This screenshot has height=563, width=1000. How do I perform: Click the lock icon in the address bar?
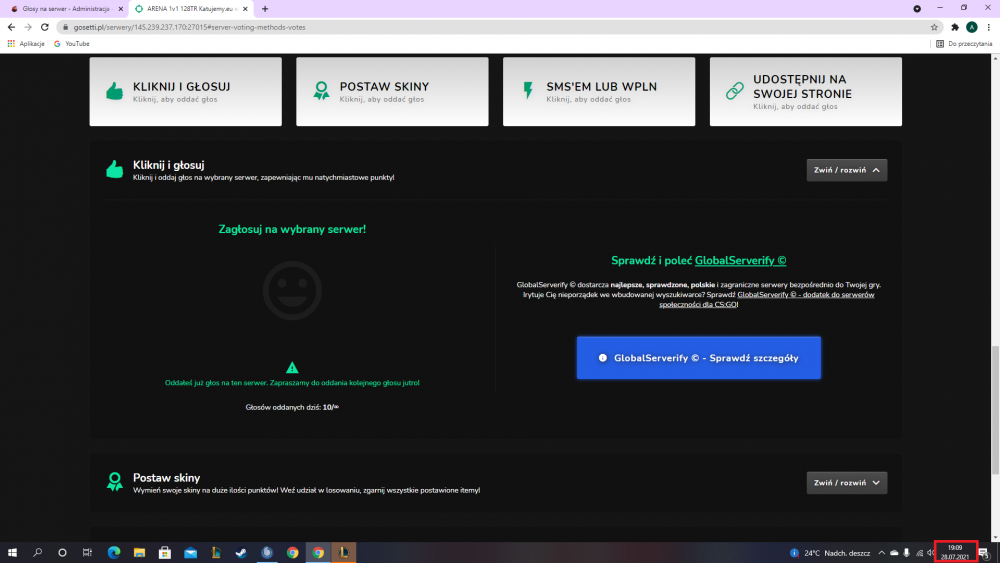pos(65,27)
